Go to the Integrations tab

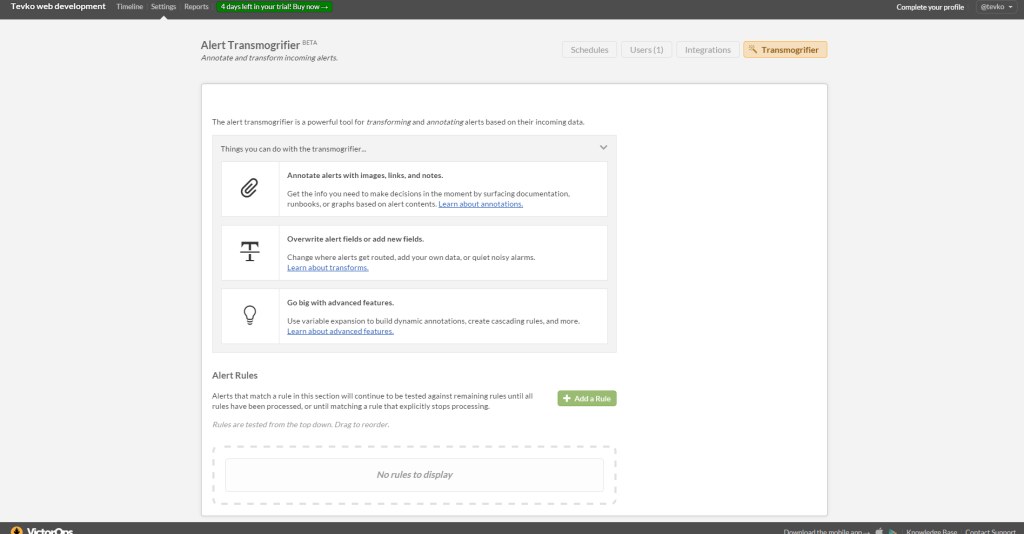click(x=707, y=50)
